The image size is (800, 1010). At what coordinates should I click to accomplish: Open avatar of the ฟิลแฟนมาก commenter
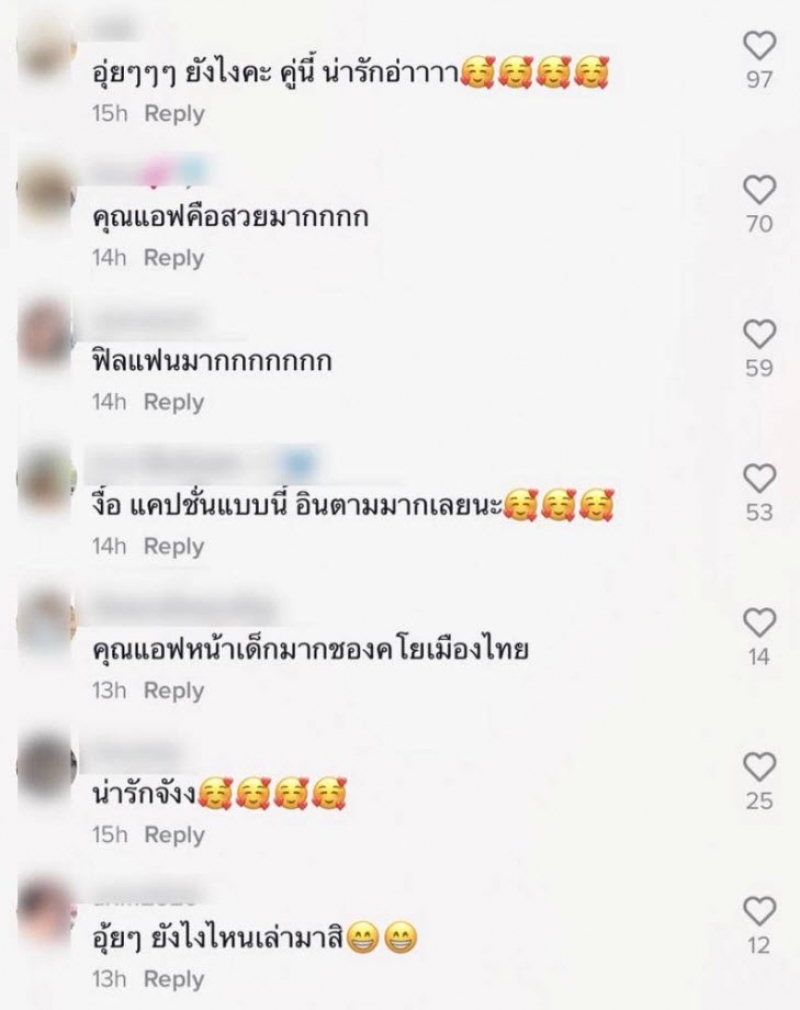point(46,335)
